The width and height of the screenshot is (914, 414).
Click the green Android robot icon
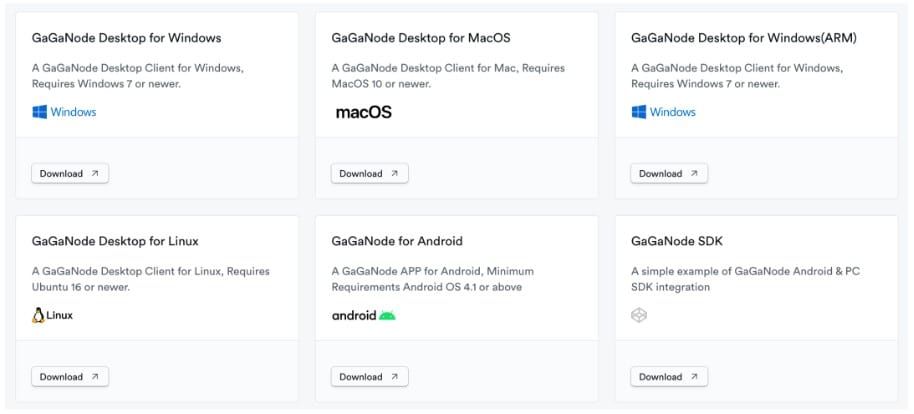[387, 315]
